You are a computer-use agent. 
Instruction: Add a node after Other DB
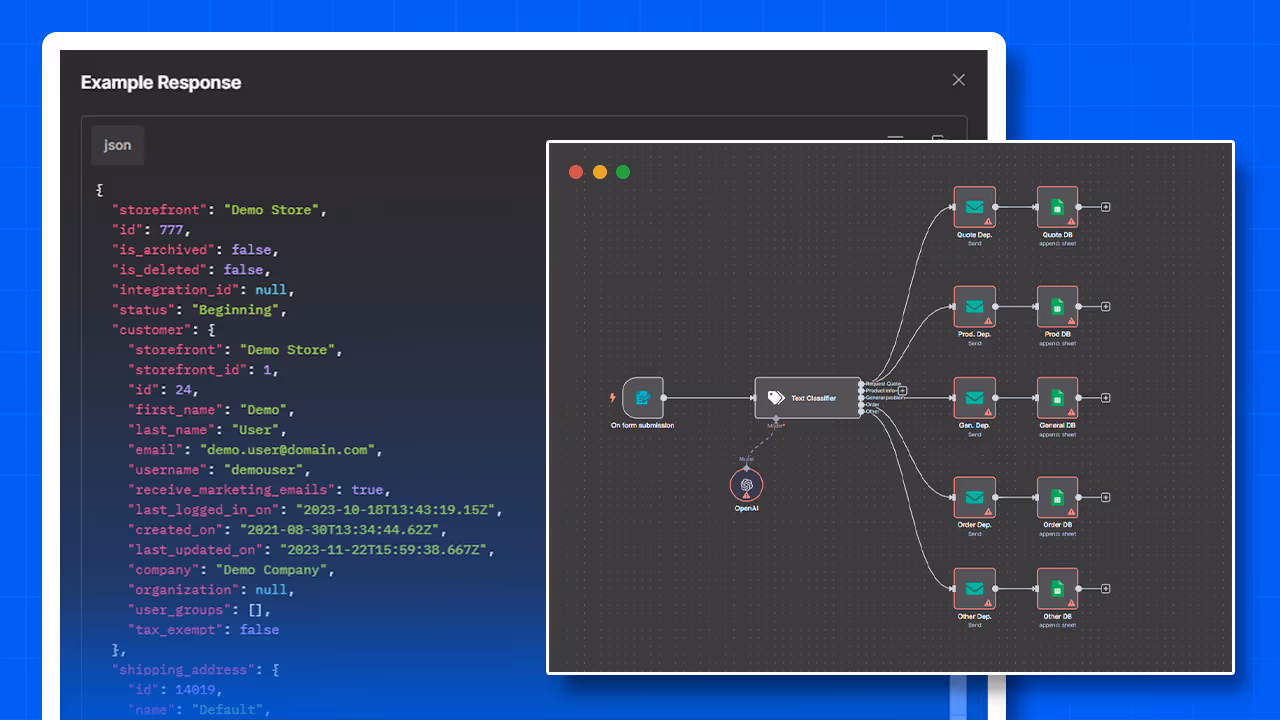(1106, 589)
